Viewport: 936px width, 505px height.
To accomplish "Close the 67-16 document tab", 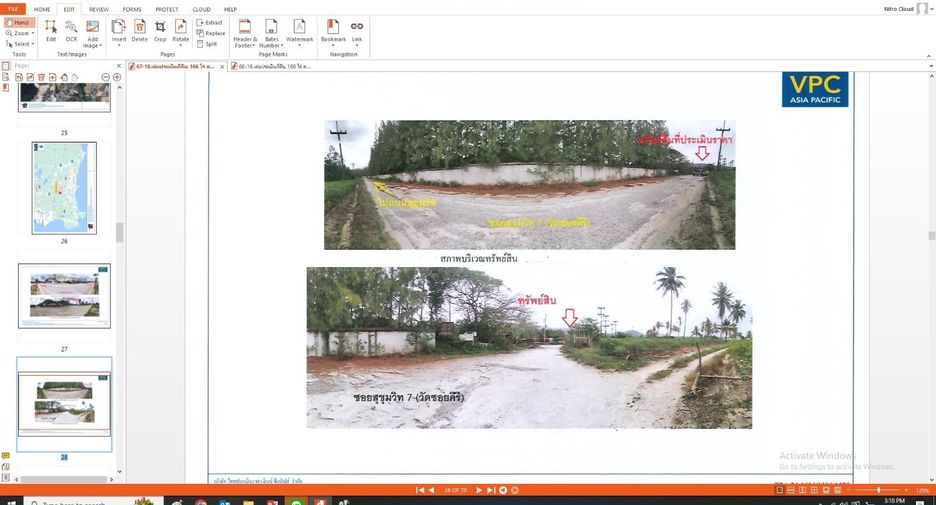I will click(222, 67).
